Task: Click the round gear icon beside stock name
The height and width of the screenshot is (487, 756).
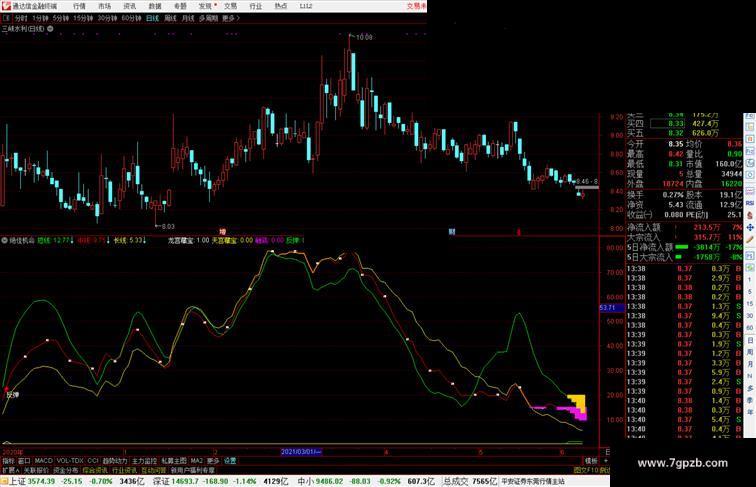Action: pos(50,28)
